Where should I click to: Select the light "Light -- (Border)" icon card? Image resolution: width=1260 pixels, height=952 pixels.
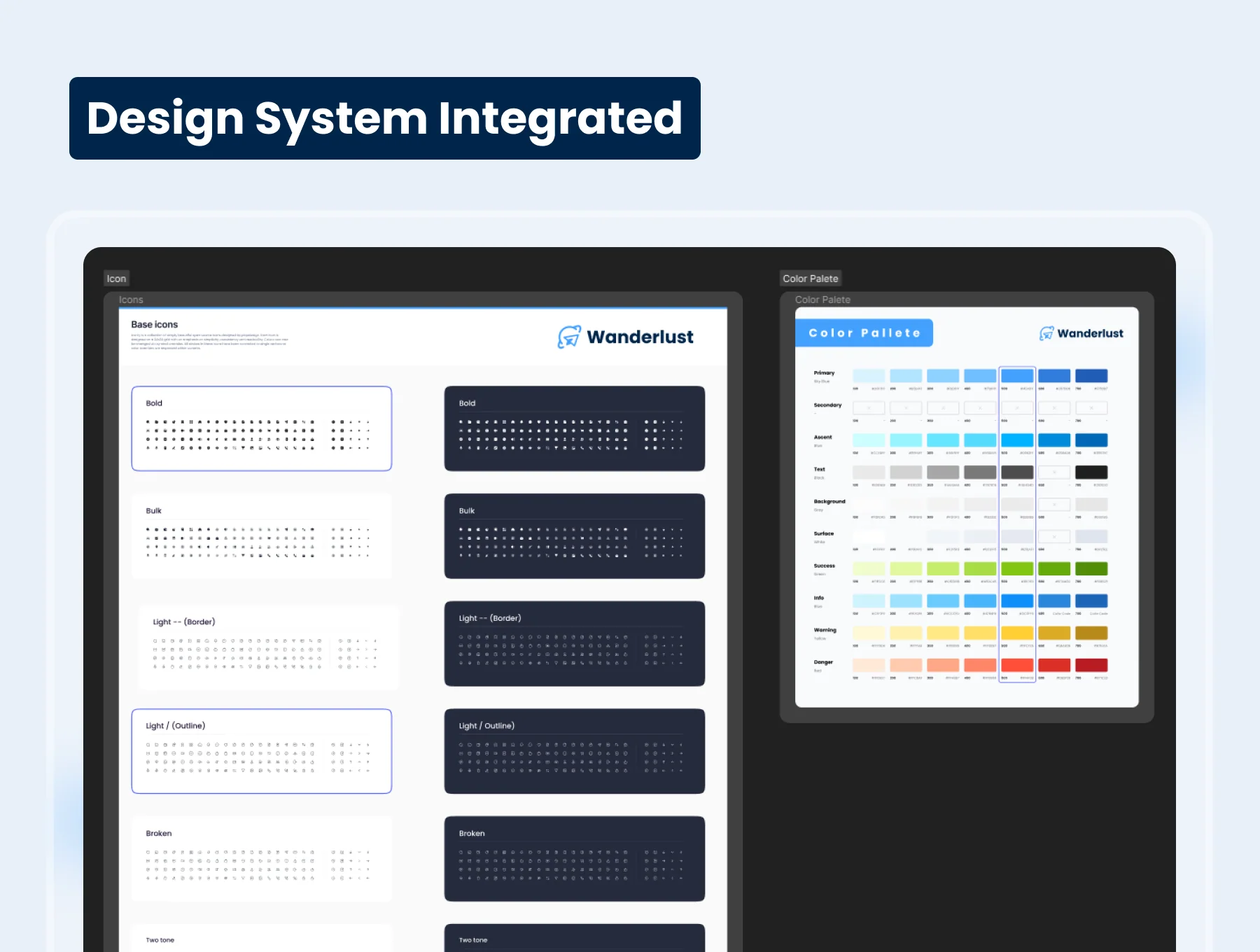pos(269,647)
